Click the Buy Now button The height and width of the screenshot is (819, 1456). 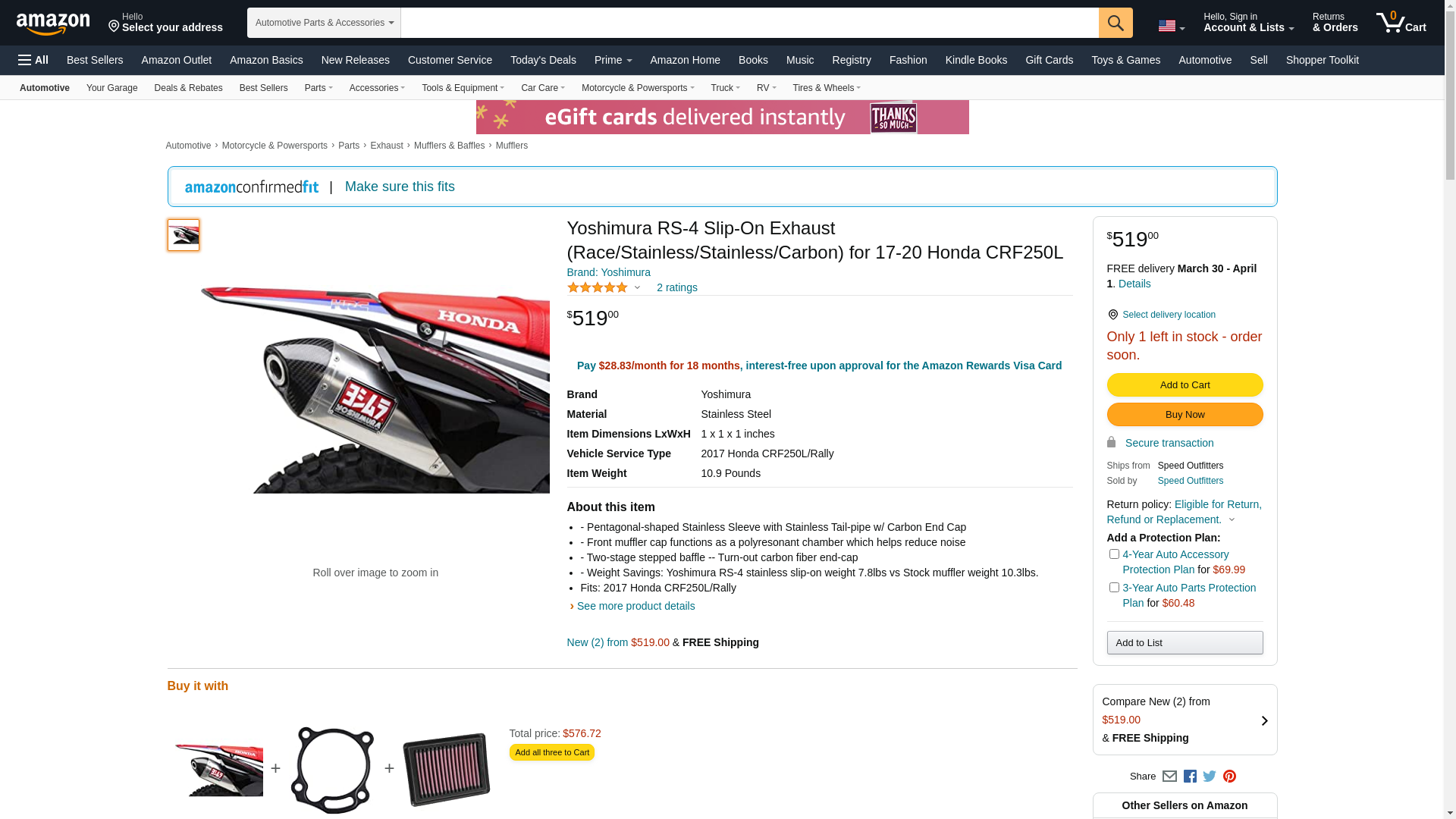[1185, 415]
